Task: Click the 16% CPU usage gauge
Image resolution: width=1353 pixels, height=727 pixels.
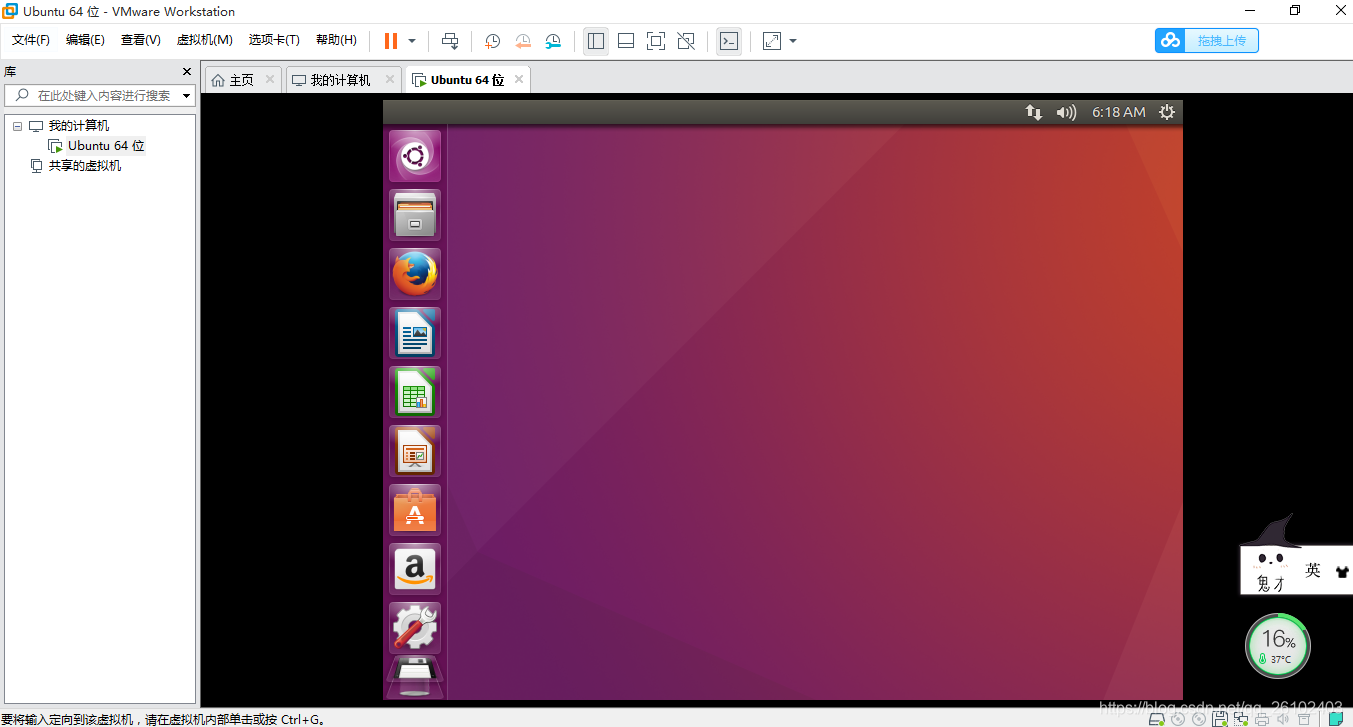Action: point(1277,646)
